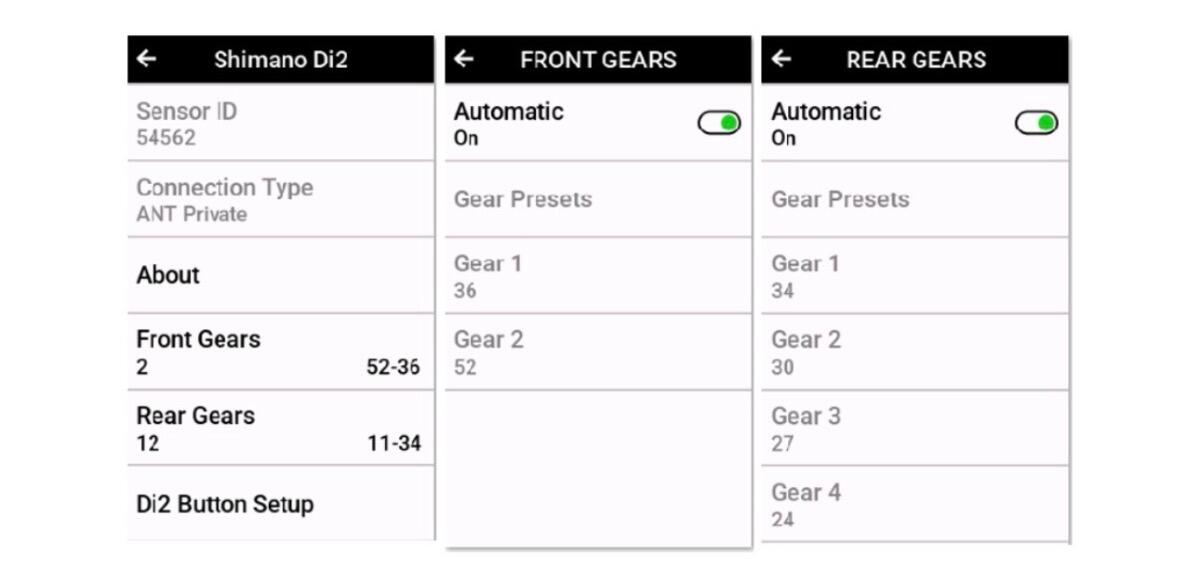The image size is (1200, 582).
Task: Select Rear Gears 11-34 entry
Action: coord(280,428)
